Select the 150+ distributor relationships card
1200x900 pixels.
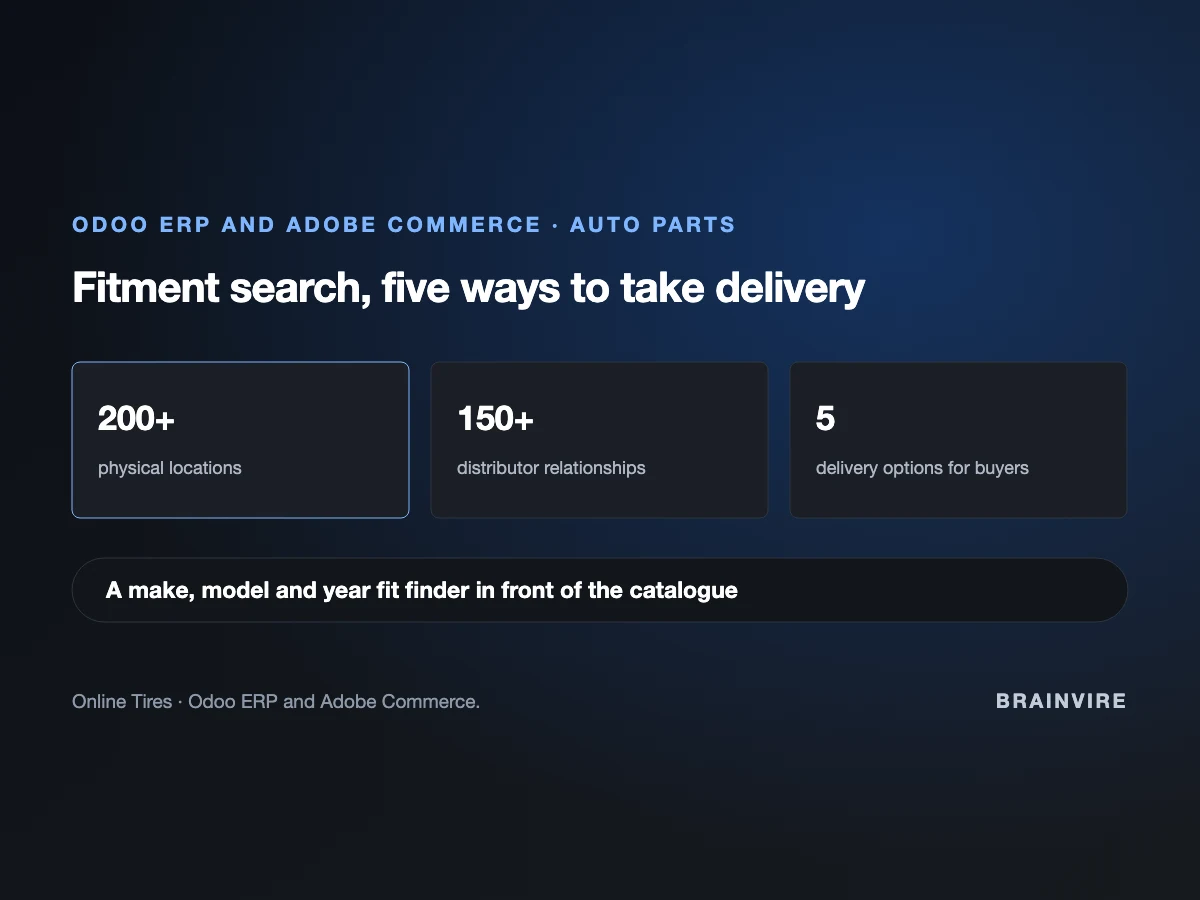(599, 440)
